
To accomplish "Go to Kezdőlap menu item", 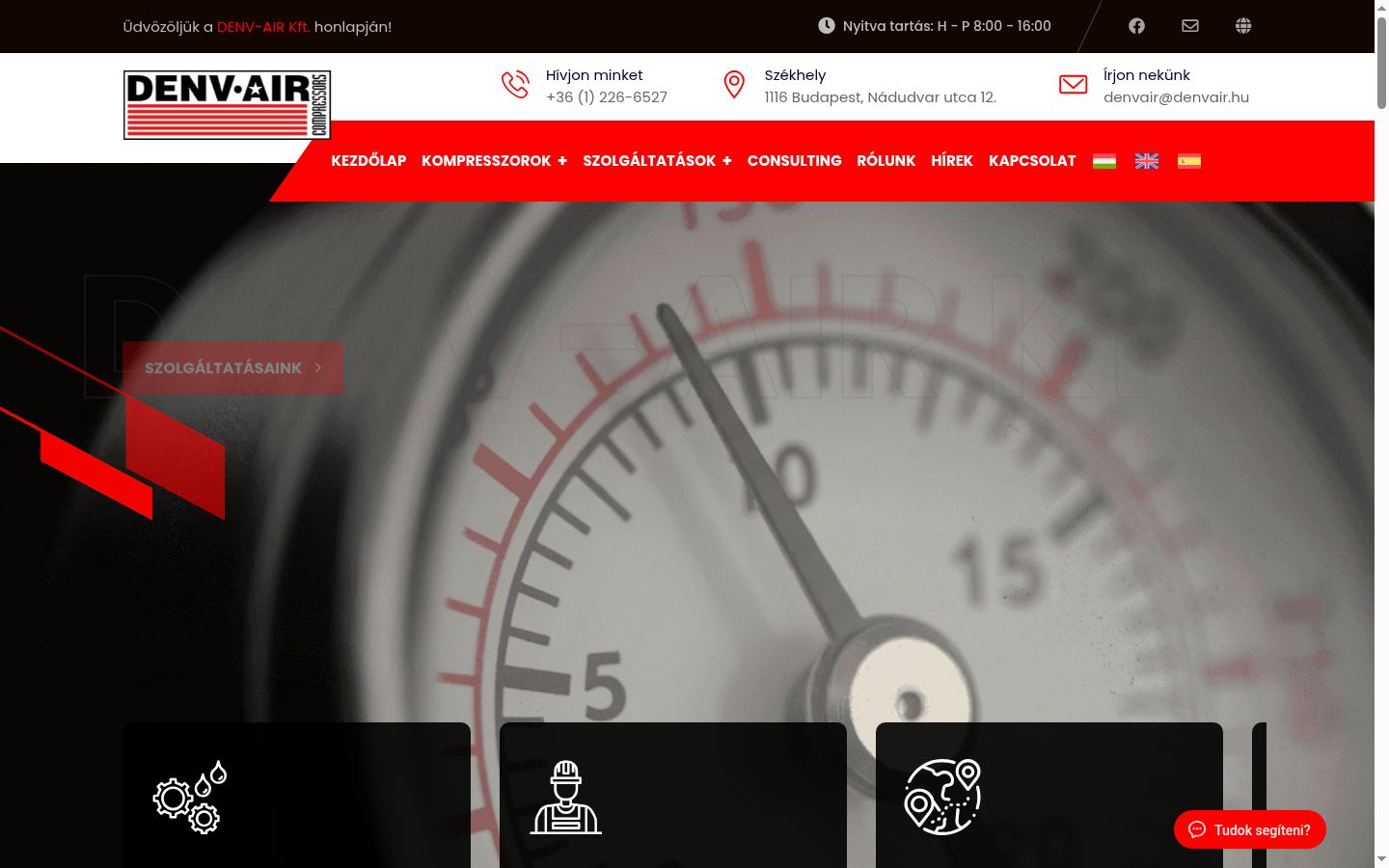I will (x=368, y=161).
